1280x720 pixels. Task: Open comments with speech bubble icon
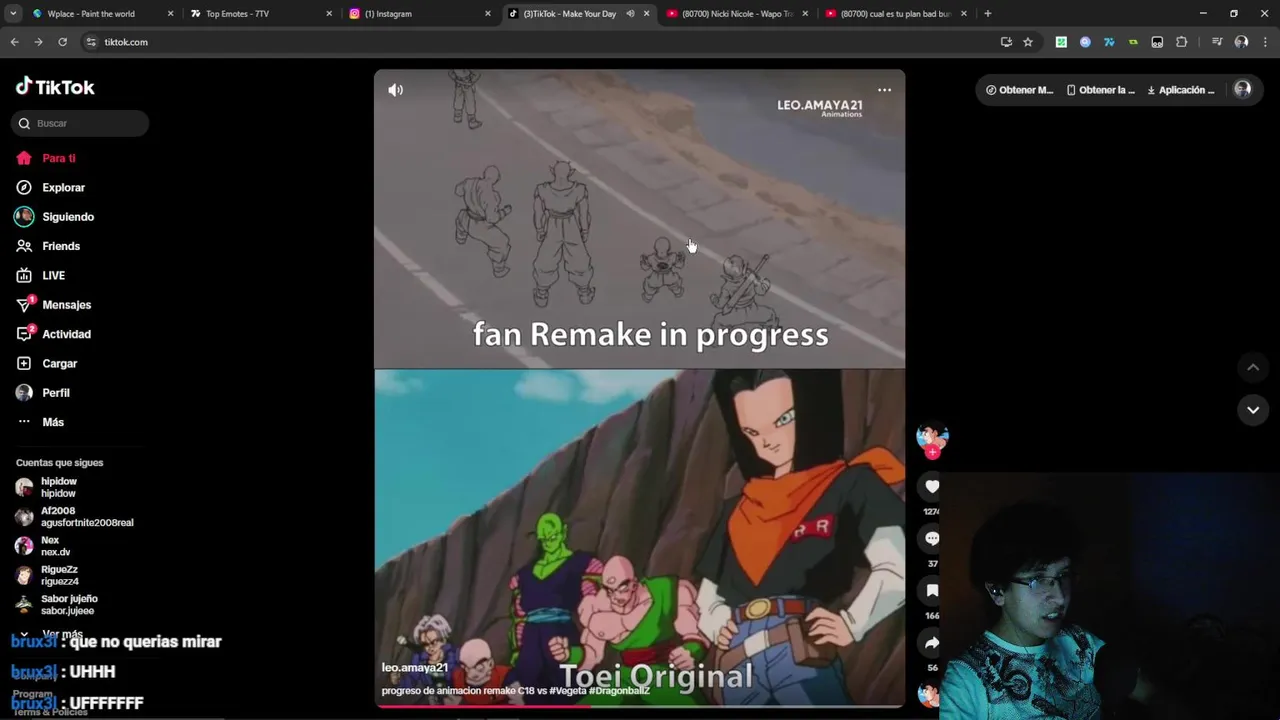click(932, 538)
